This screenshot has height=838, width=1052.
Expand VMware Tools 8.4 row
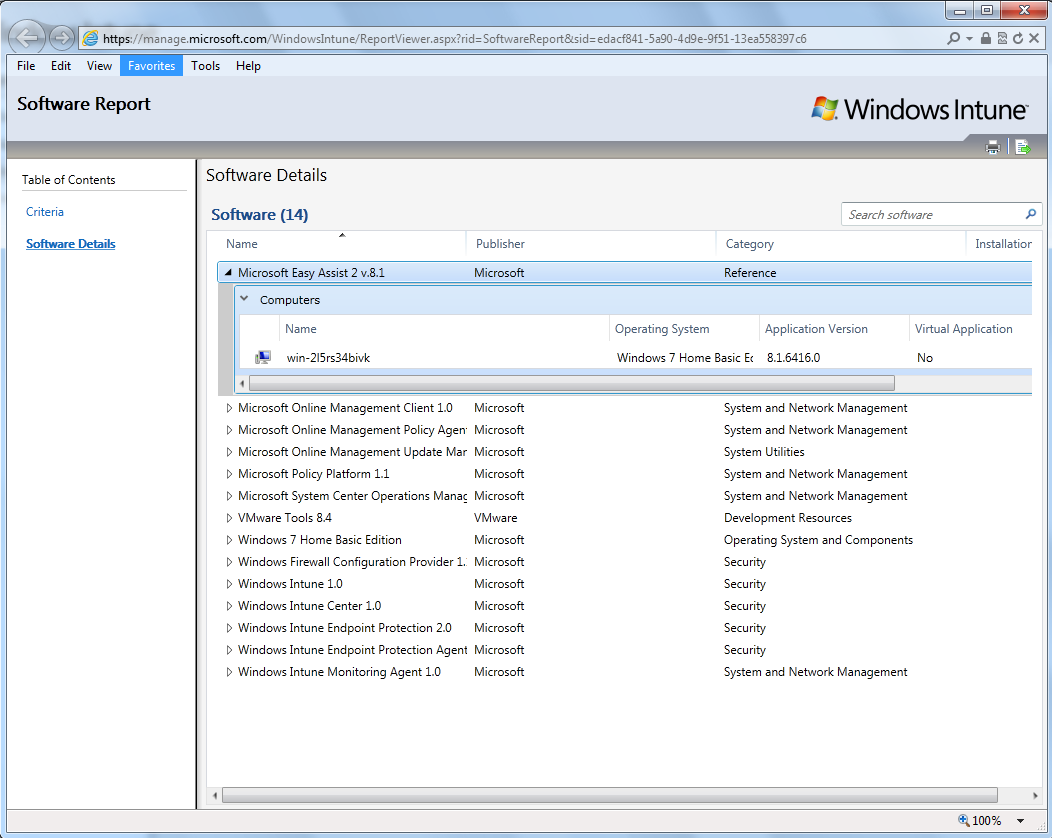click(229, 518)
